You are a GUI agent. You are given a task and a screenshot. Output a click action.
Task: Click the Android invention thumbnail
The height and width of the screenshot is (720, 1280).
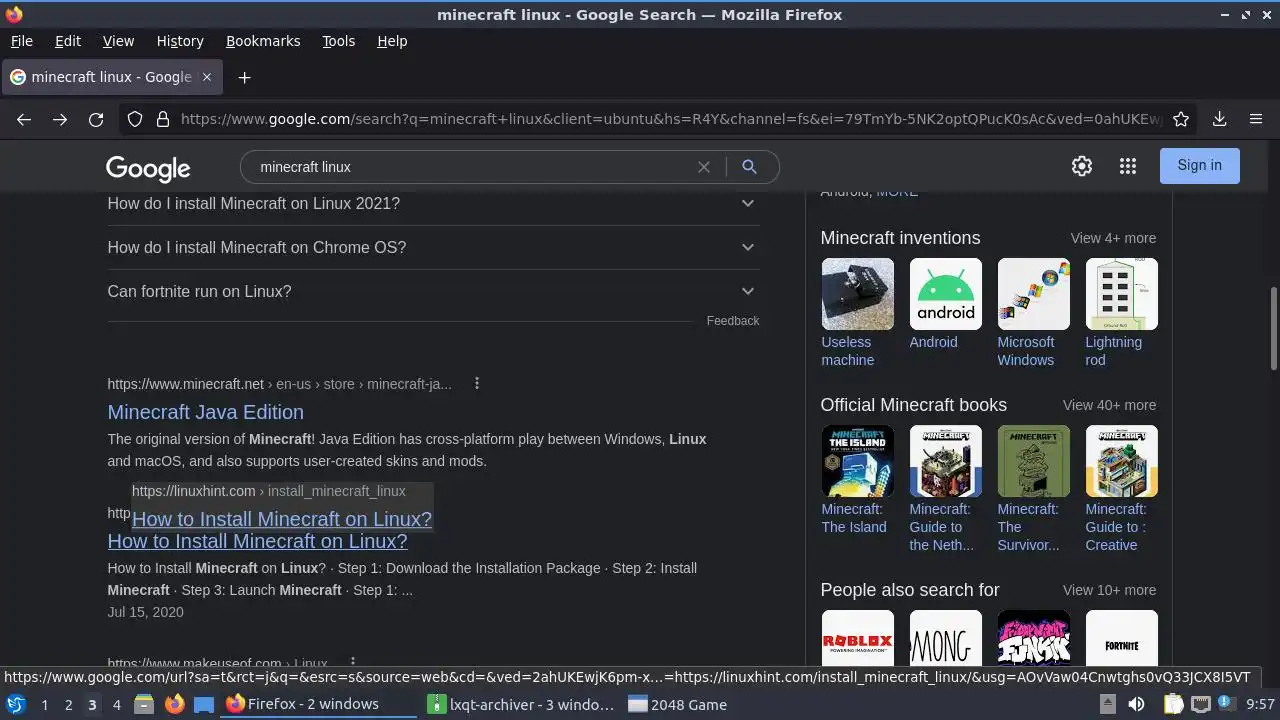click(x=945, y=294)
